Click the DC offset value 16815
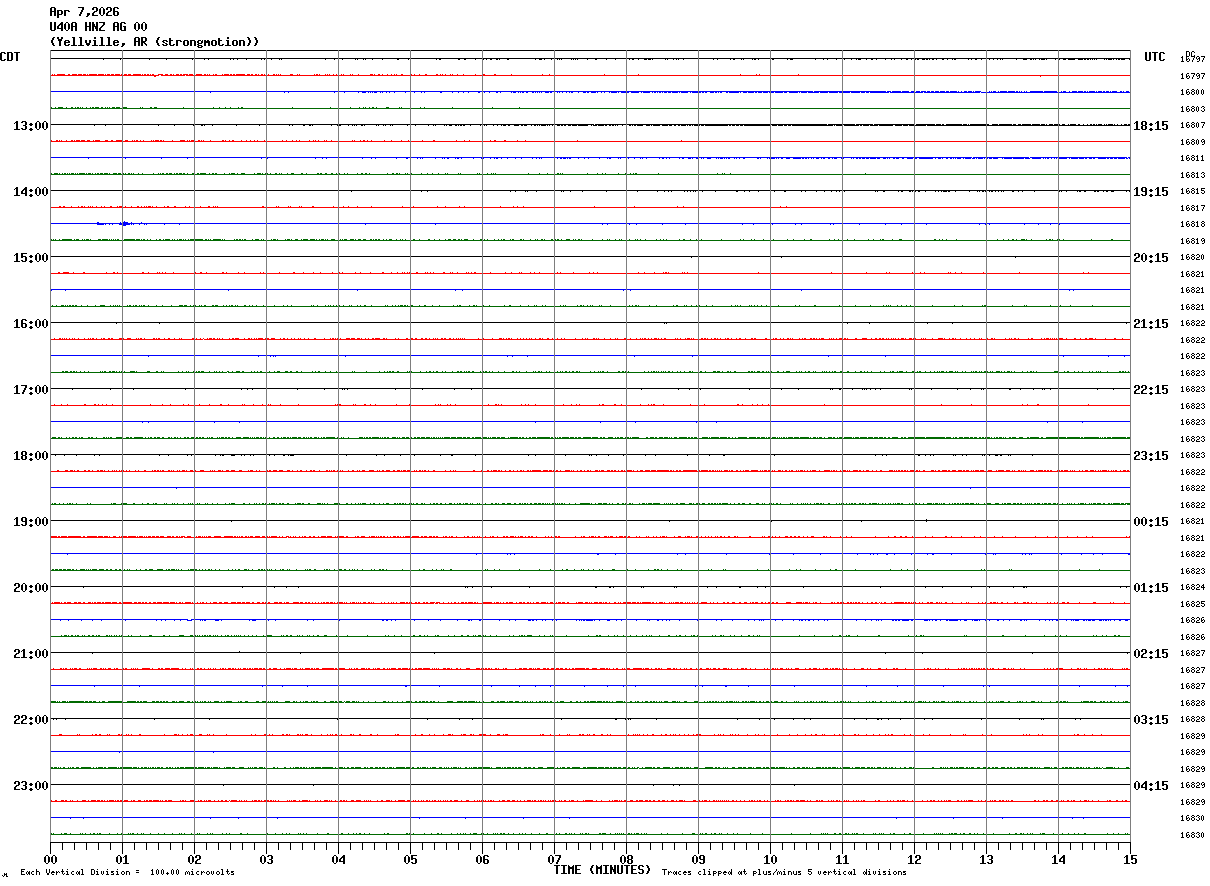Screen dimensions: 1210x886 click(x=1192, y=191)
